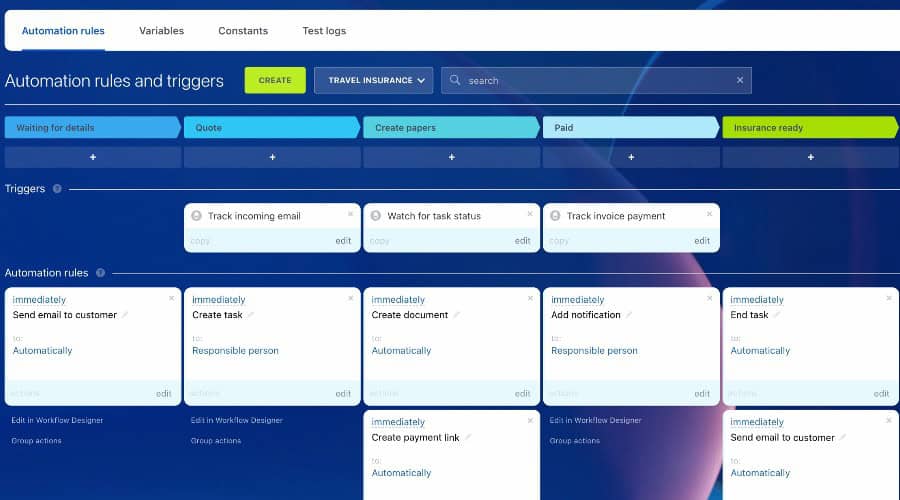Image resolution: width=900 pixels, height=500 pixels.
Task: Add rule under Quote with plus button
Action: [x=272, y=157]
